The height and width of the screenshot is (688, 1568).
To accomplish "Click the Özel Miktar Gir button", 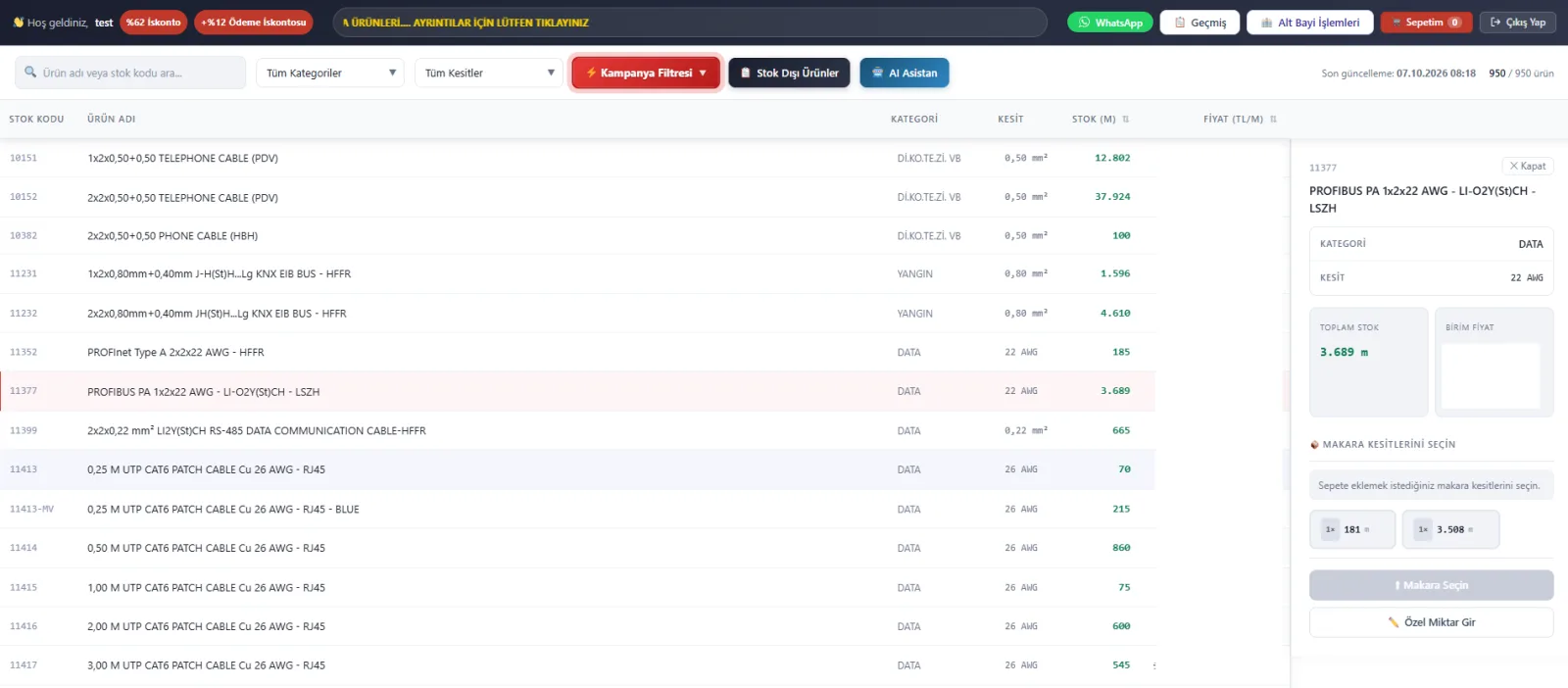I will click(1431, 622).
